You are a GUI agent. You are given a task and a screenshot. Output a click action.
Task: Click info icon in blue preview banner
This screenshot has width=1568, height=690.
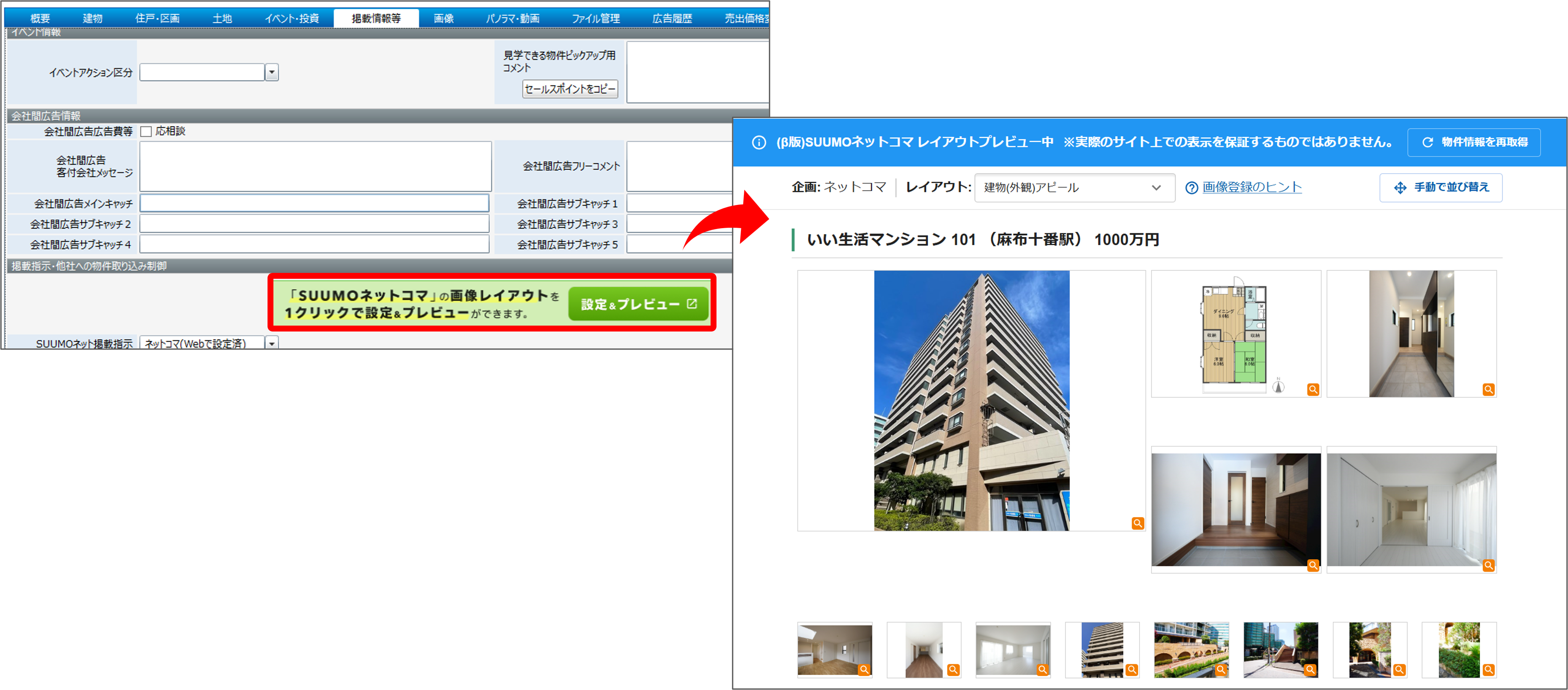(758, 143)
